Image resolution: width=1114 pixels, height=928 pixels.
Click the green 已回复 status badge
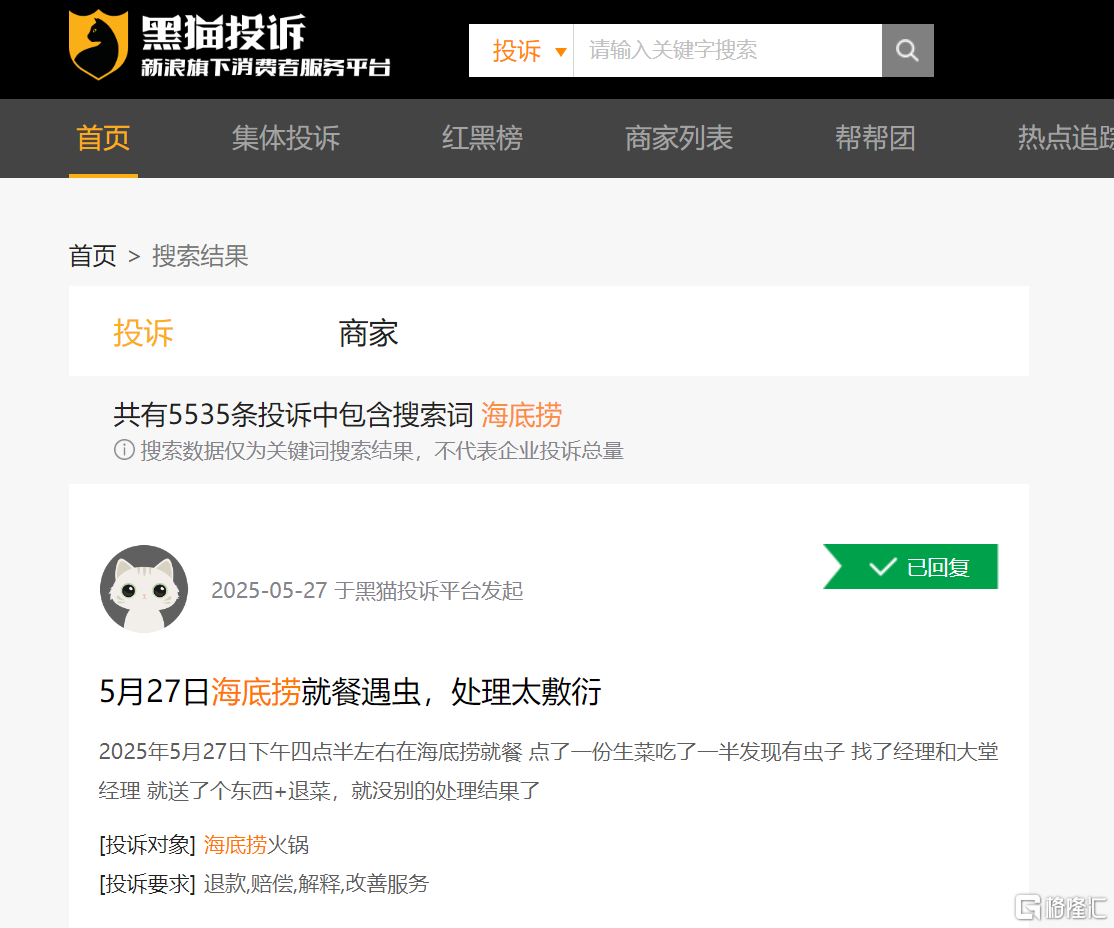(910, 566)
